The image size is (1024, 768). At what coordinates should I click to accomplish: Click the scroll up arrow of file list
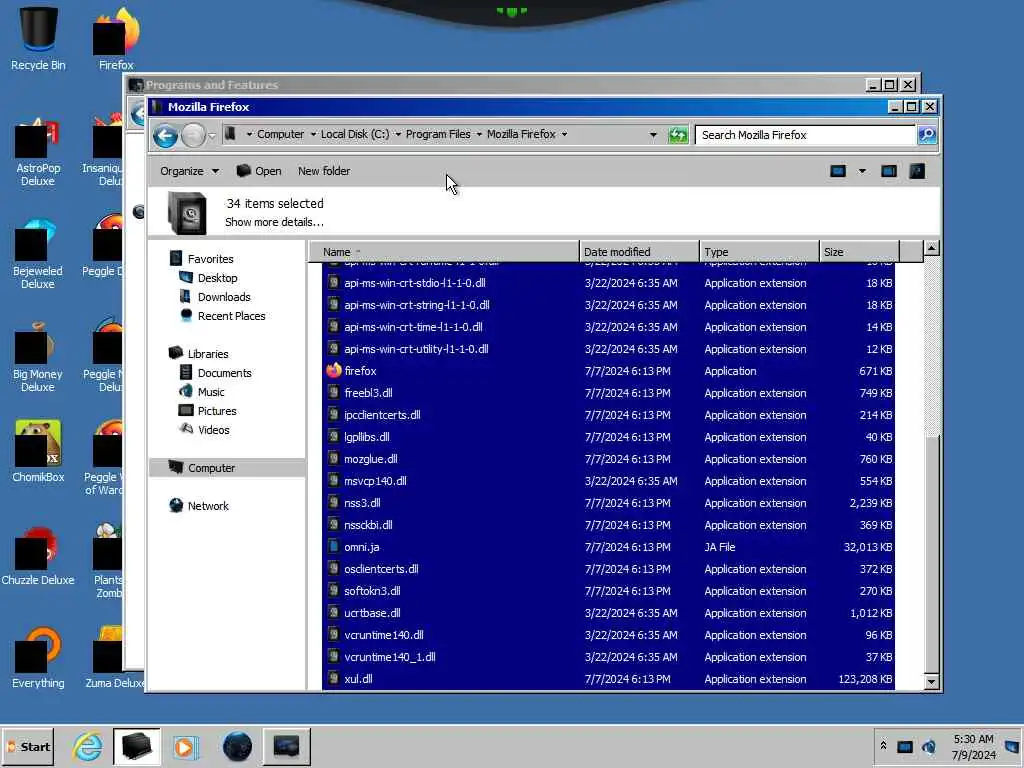point(932,248)
